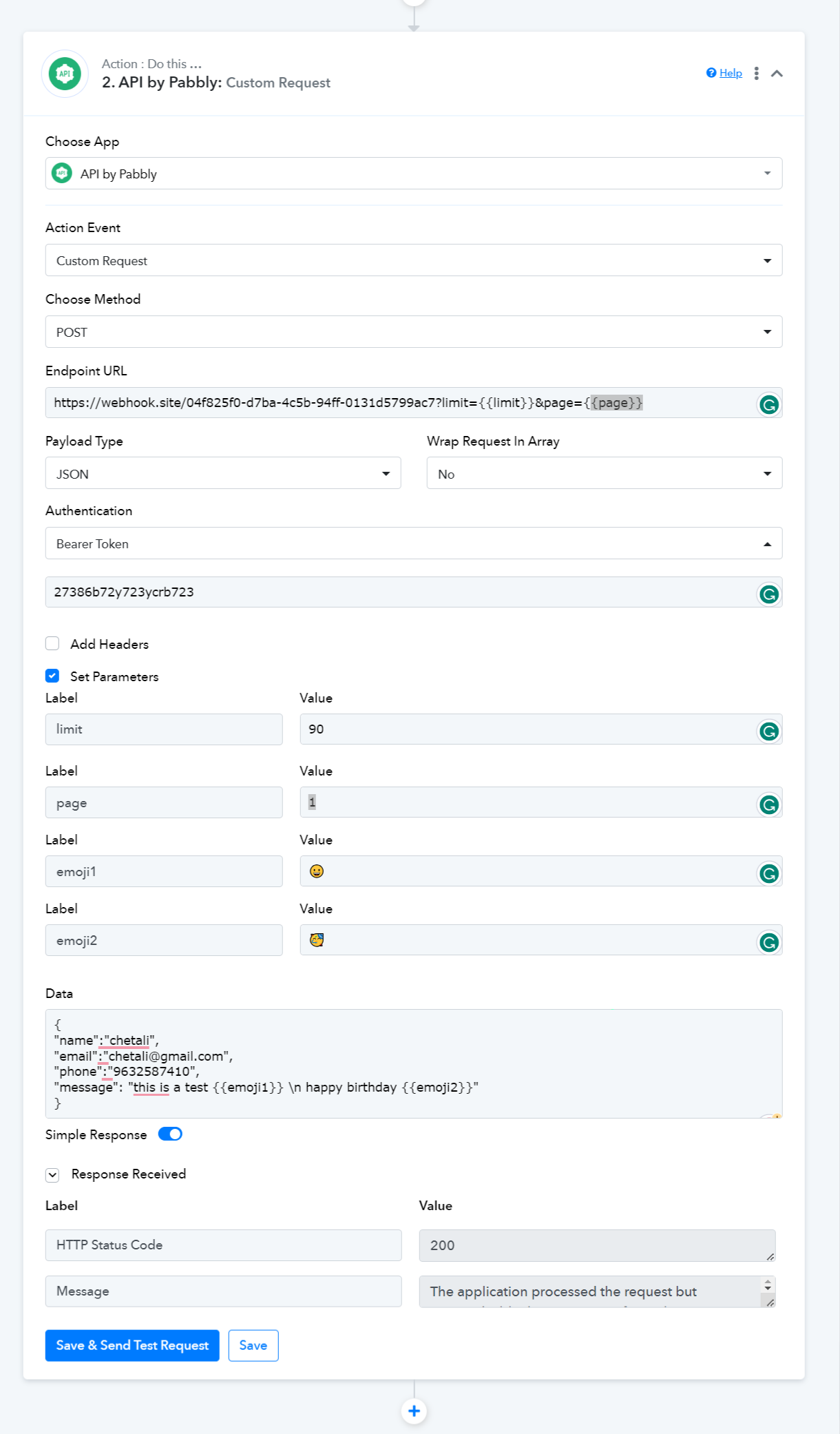Click resize handle of 200 value box

pyautogui.click(x=770, y=1257)
